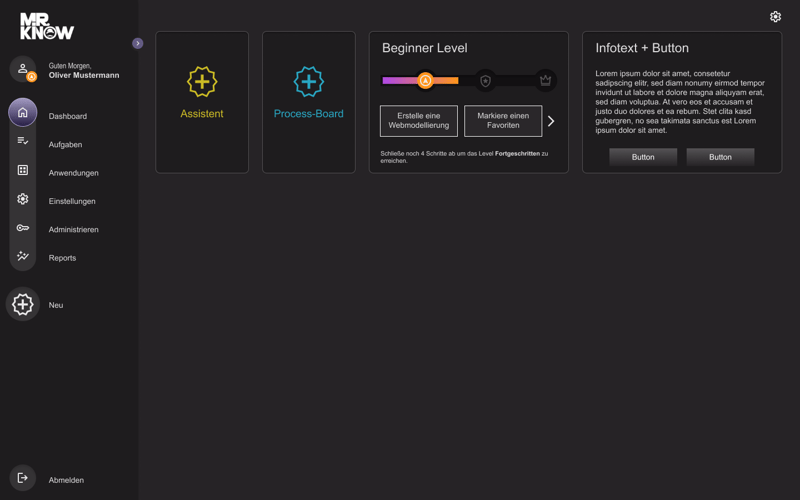Select the Dashboard menu label
Viewport: 800px width, 500px height.
pos(68,116)
